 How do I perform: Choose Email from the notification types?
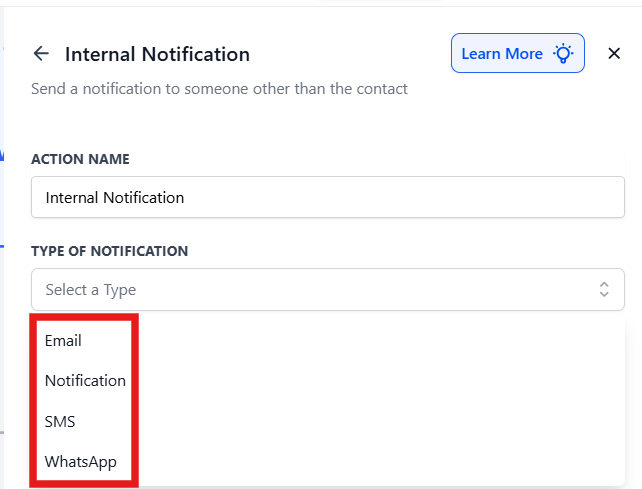[x=63, y=340]
